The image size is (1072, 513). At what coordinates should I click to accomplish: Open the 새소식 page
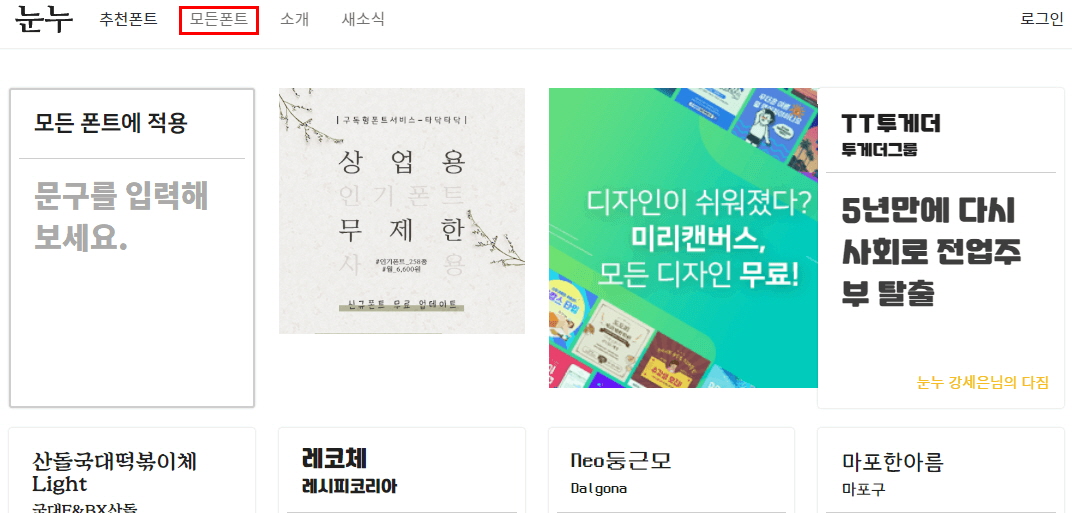(363, 19)
